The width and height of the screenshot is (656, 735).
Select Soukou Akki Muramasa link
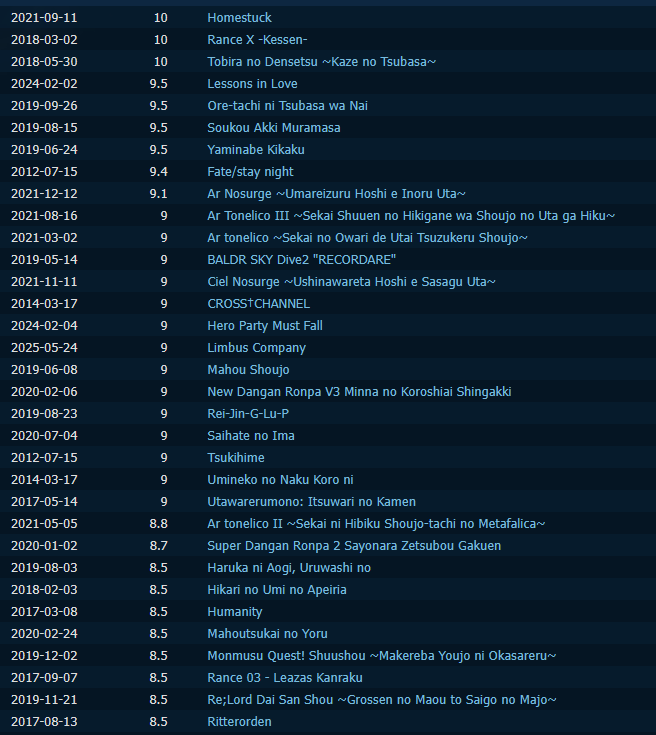tap(274, 128)
